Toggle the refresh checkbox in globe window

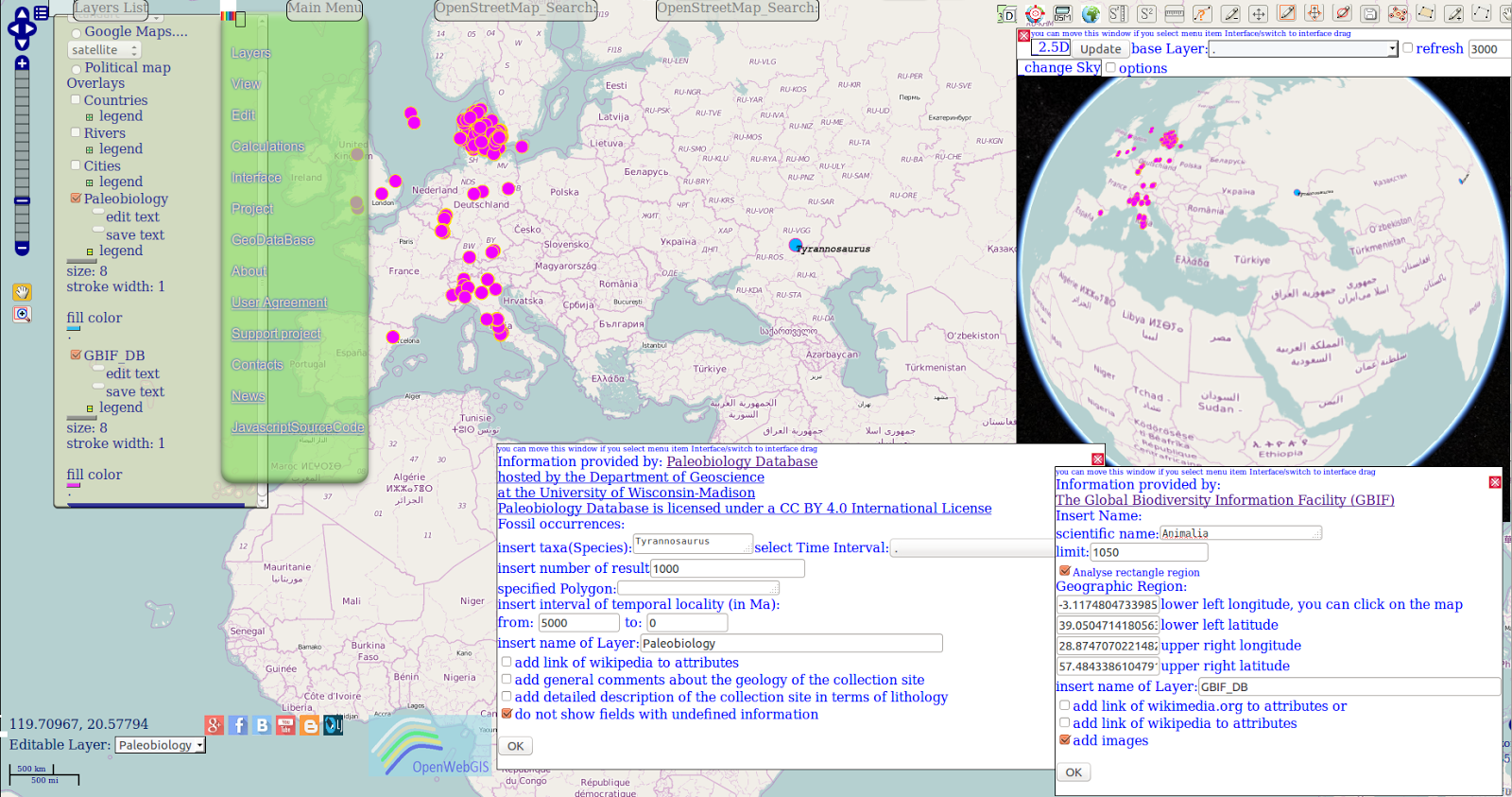[1408, 47]
